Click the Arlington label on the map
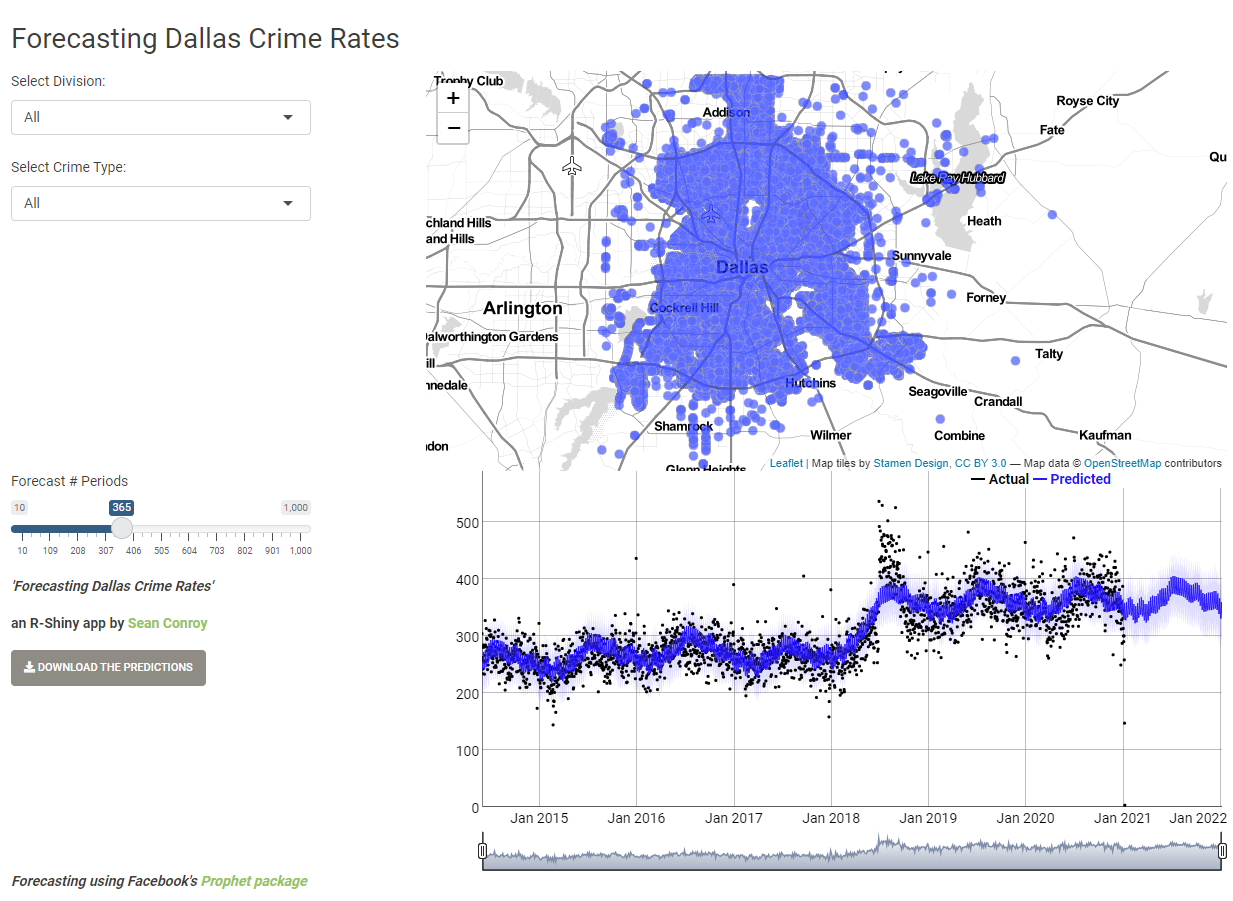The width and height of the screenshot is (1233, 901). [x=523, y=308]
